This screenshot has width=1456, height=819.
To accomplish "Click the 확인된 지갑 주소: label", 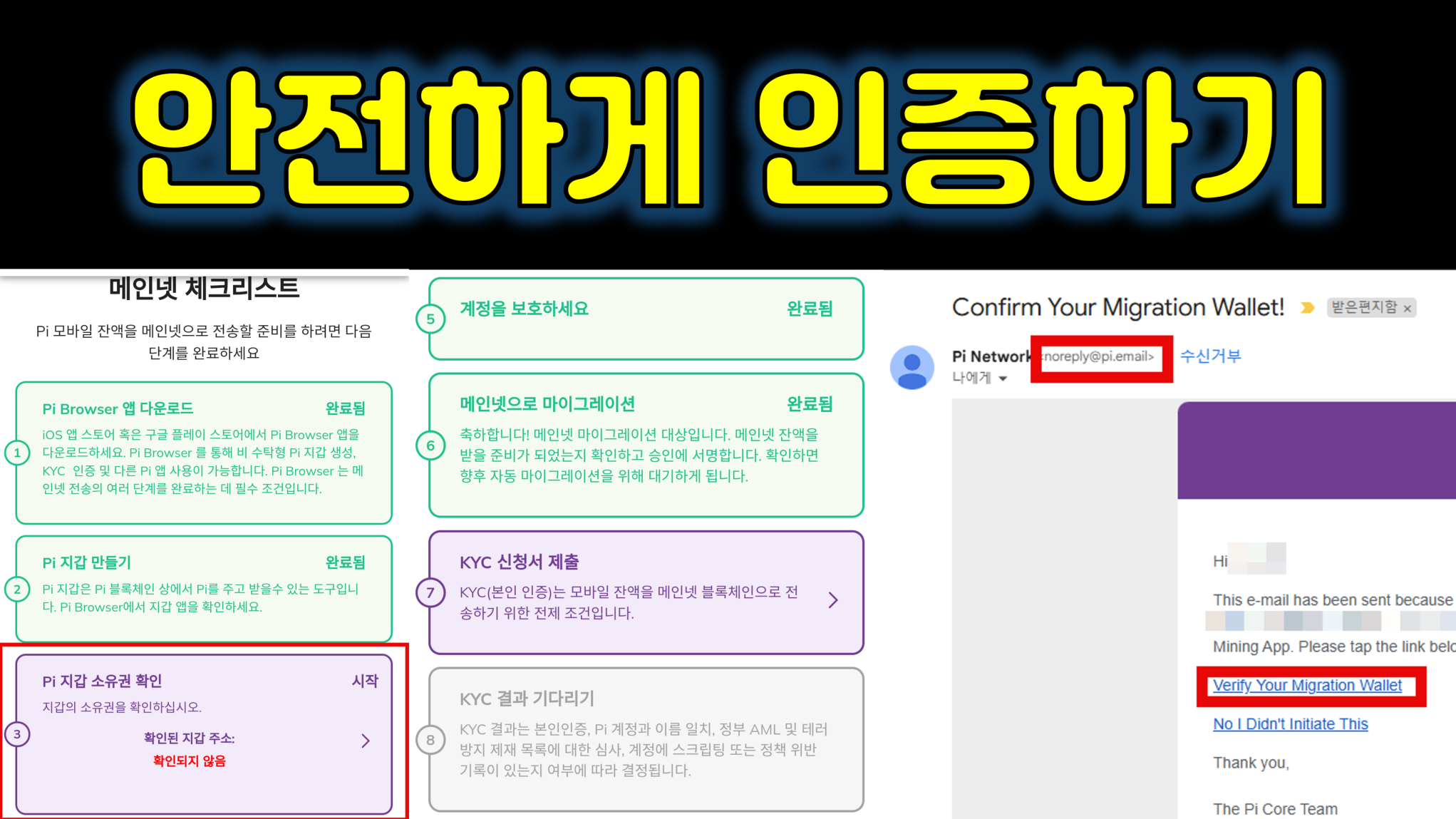I will (x=189, y=738).
